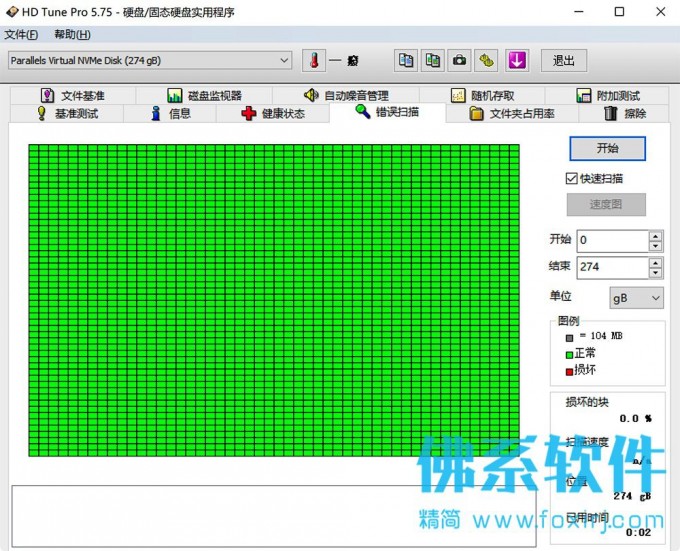This screenshot has height=551, width=680.
Task: Open the 文件基准 tab
Action: pos(72,95)
